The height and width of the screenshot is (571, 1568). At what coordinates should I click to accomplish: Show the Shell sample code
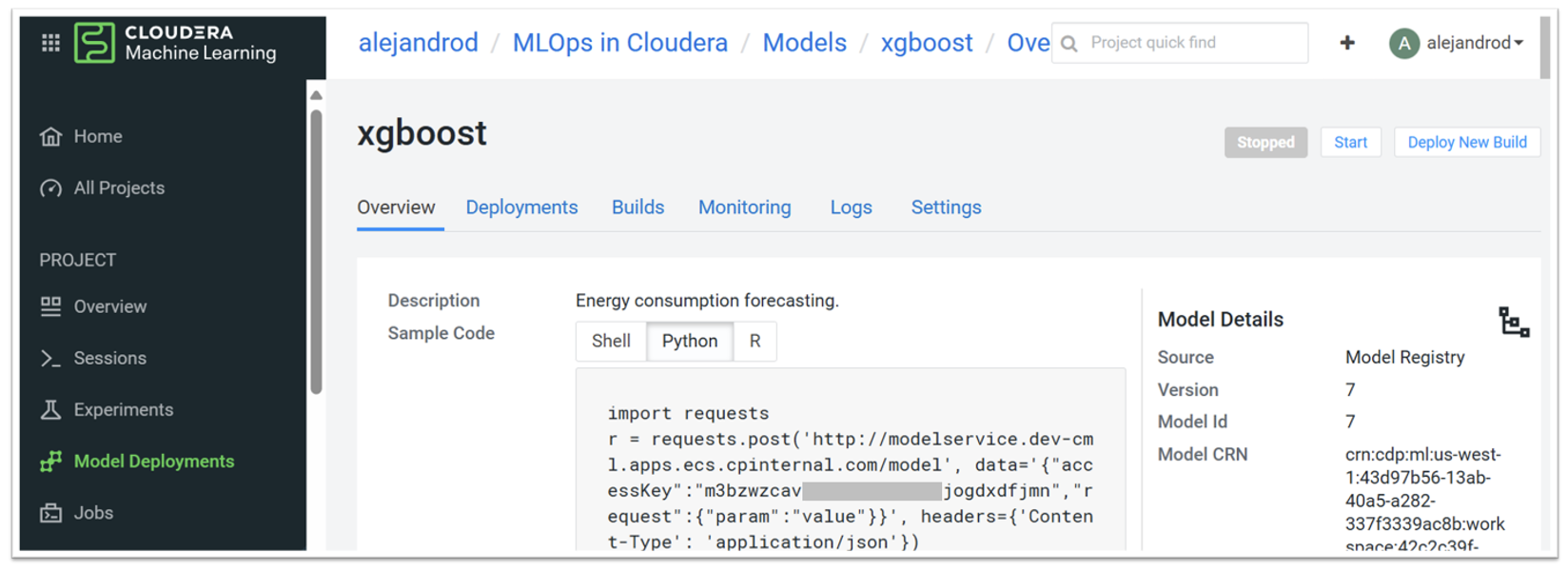pos(611,342)
